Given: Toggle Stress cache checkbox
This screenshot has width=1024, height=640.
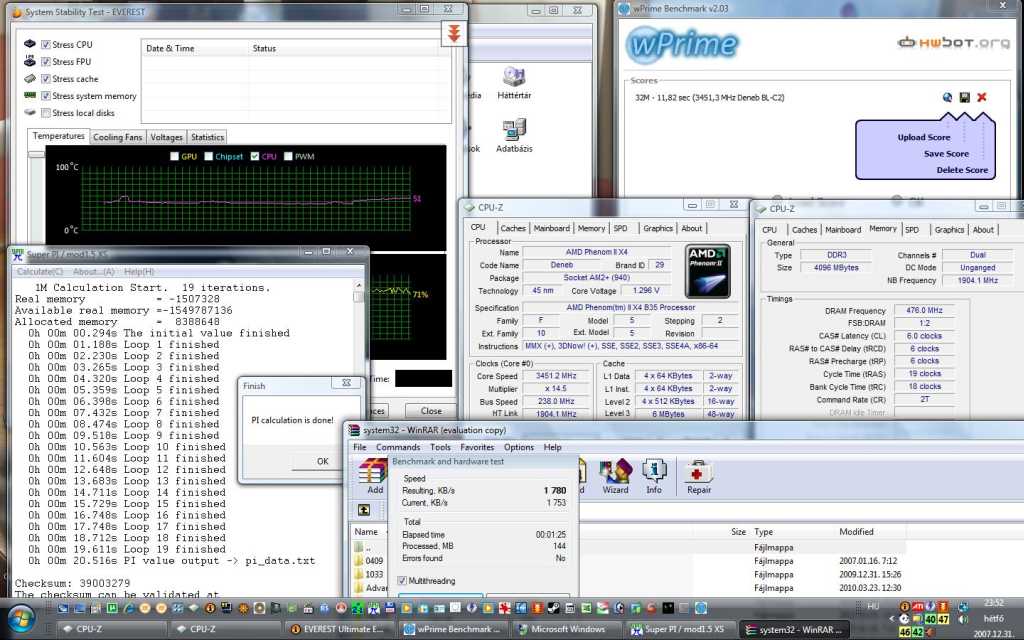Looking at the screenshot, I should point(46,78).
